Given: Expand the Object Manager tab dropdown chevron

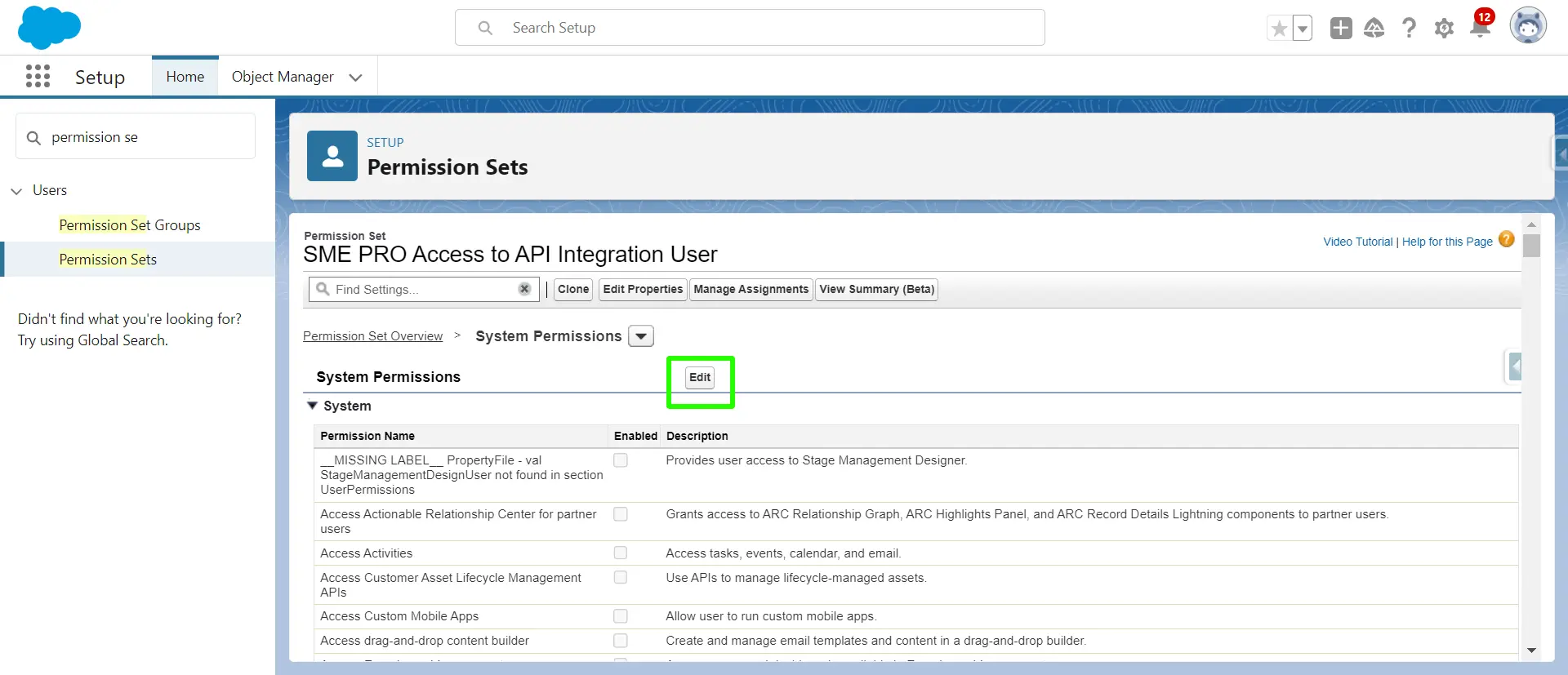Looking at the screenshot, I should [x=355, y=78].
